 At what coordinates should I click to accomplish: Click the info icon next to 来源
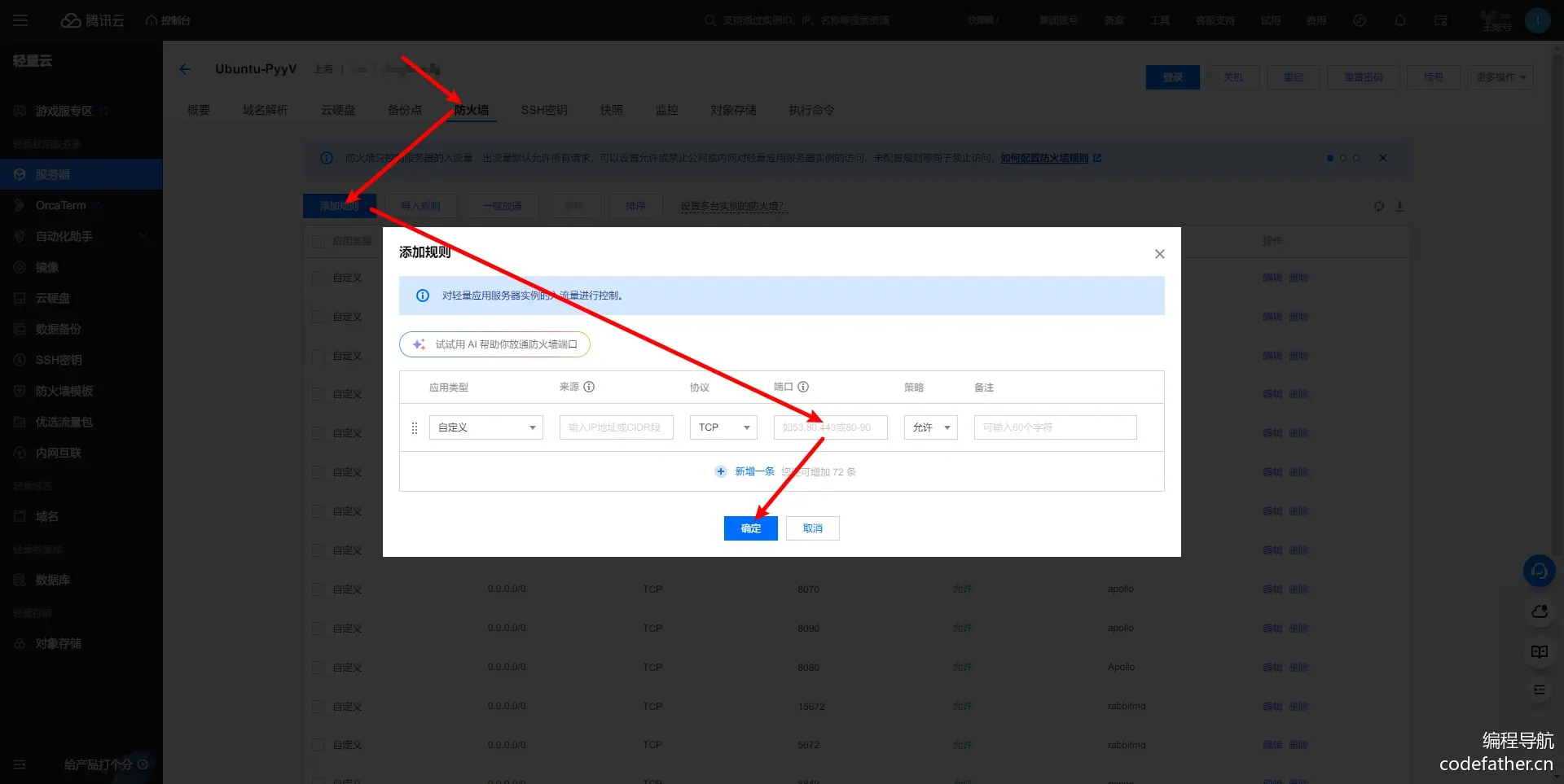pos(589,387)
